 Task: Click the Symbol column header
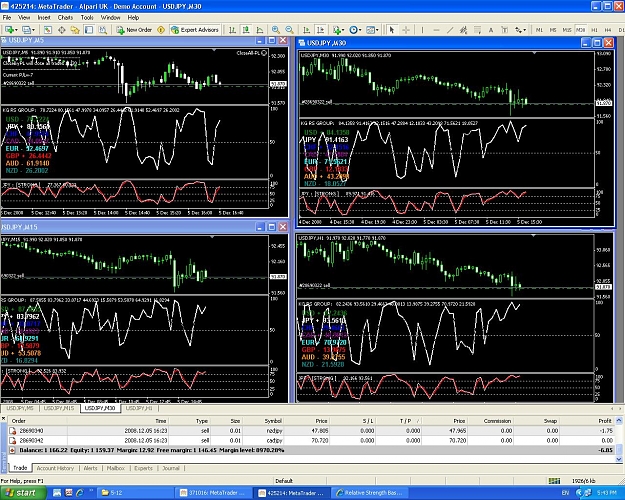pyautogui.click(x=273, y=421)
